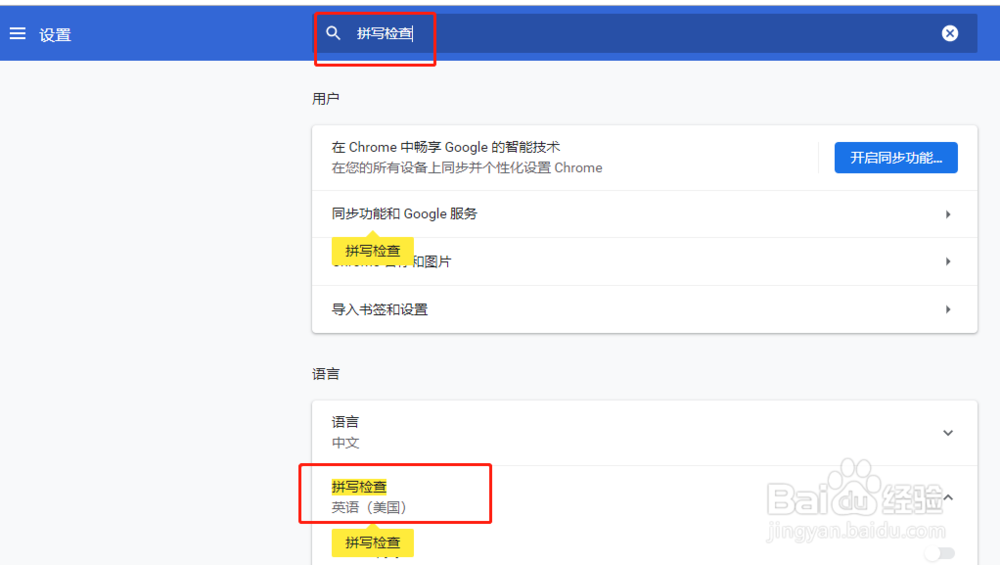Clear the search with the X icon
Viewport: 1000px width, 565px height.
[949, 33]
